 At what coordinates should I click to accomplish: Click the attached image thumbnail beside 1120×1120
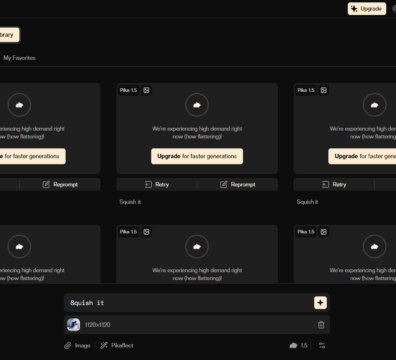pyautogui.click(x=73, y=325)
